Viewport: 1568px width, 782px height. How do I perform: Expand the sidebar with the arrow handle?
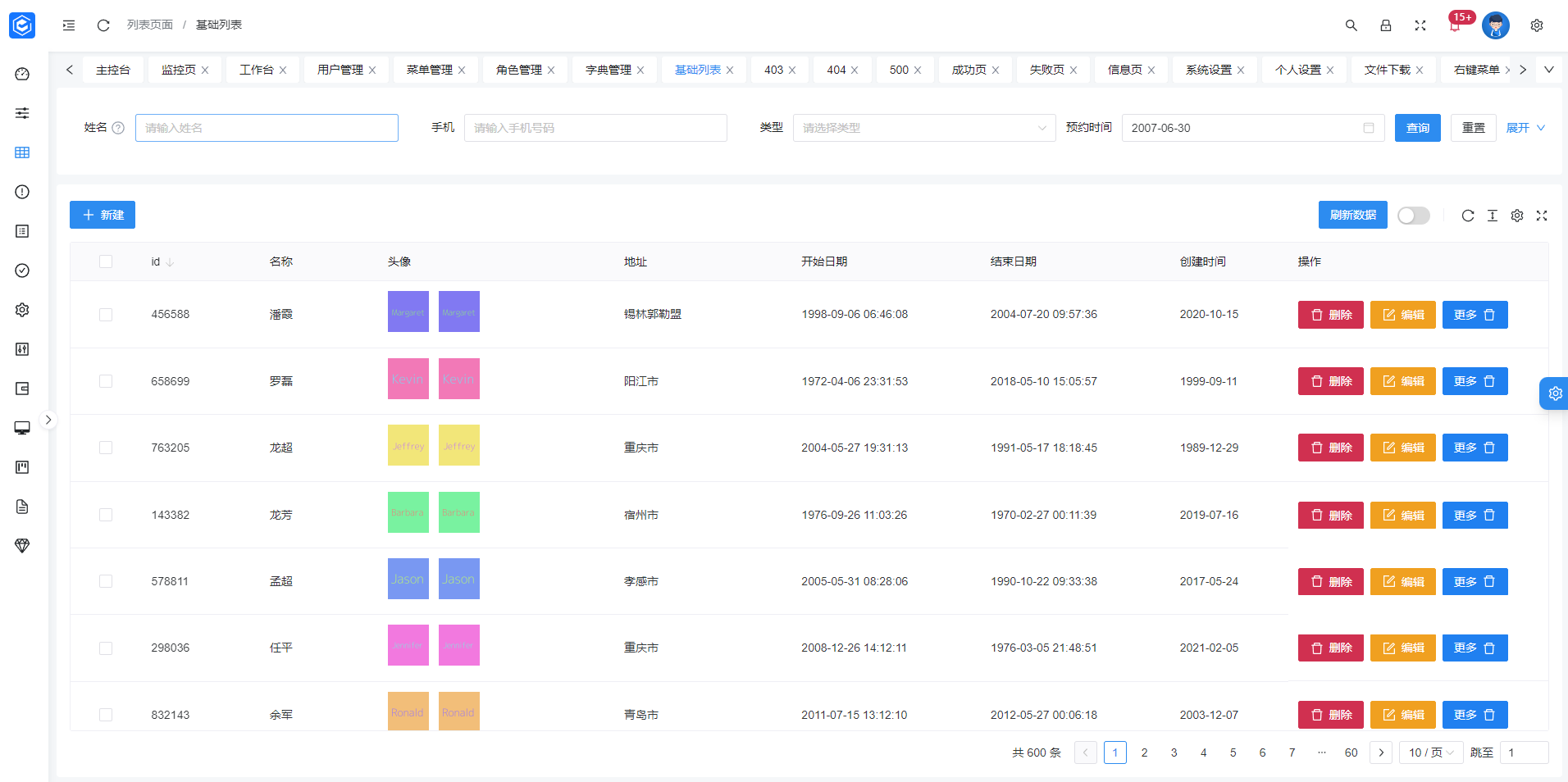(48, 420)
